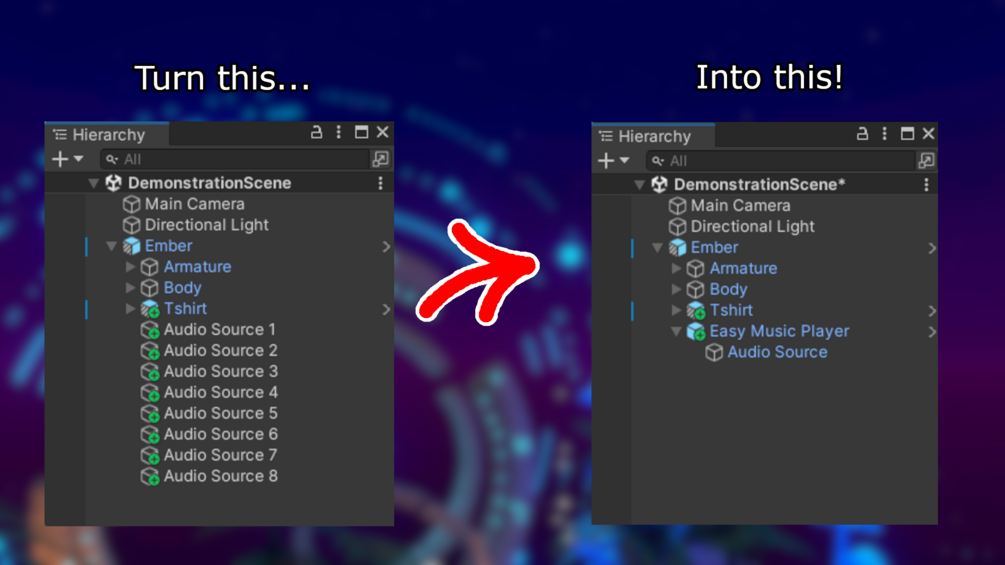Open Easy Music Player prefab via right arrow
This screenshot has width=1005, height=565.
(x=932, y=332)
